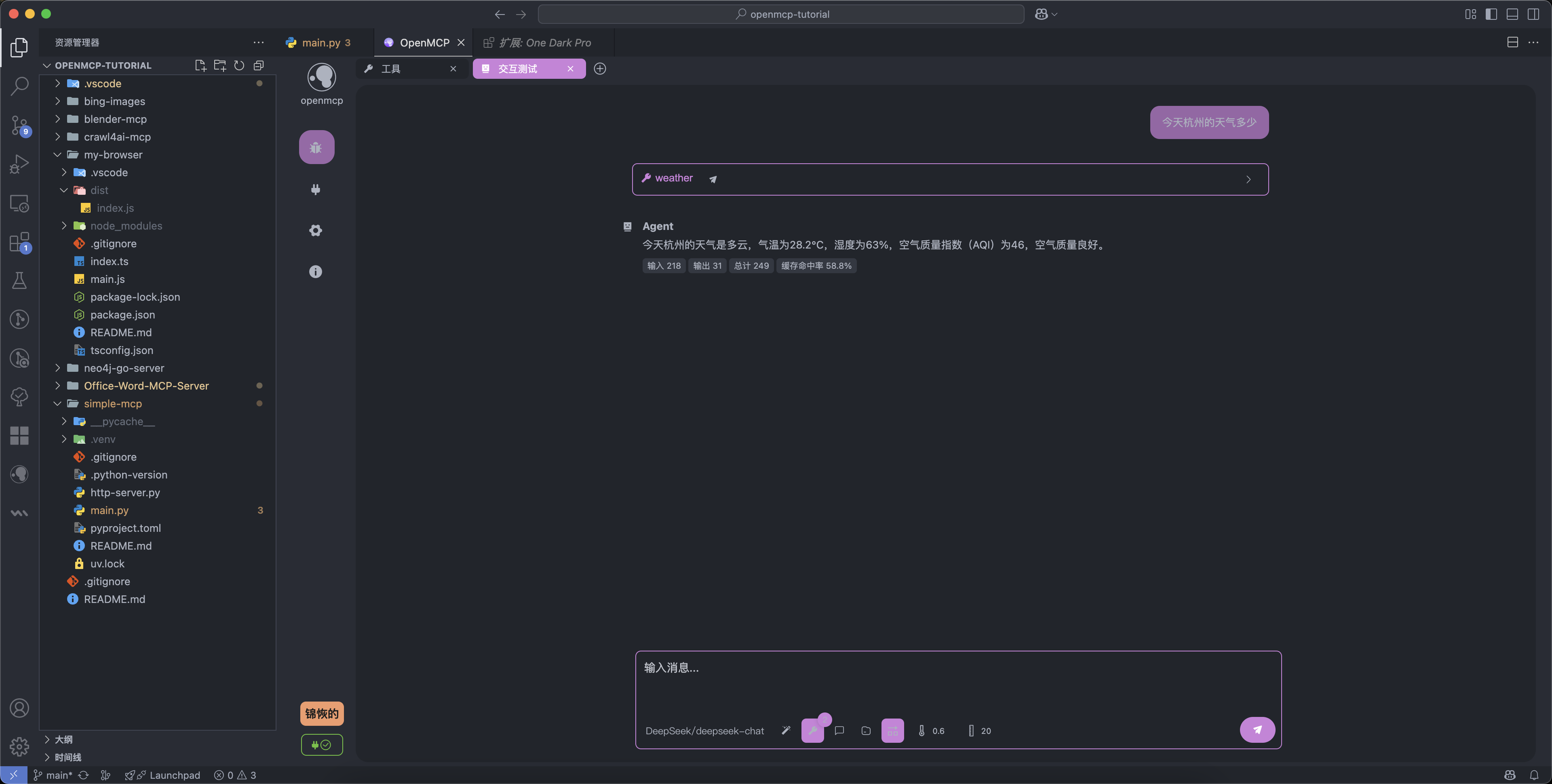The height and width of the screenshot is (784, 1552).
Task: Open the OpenMCP info icon
Action: 315,271
